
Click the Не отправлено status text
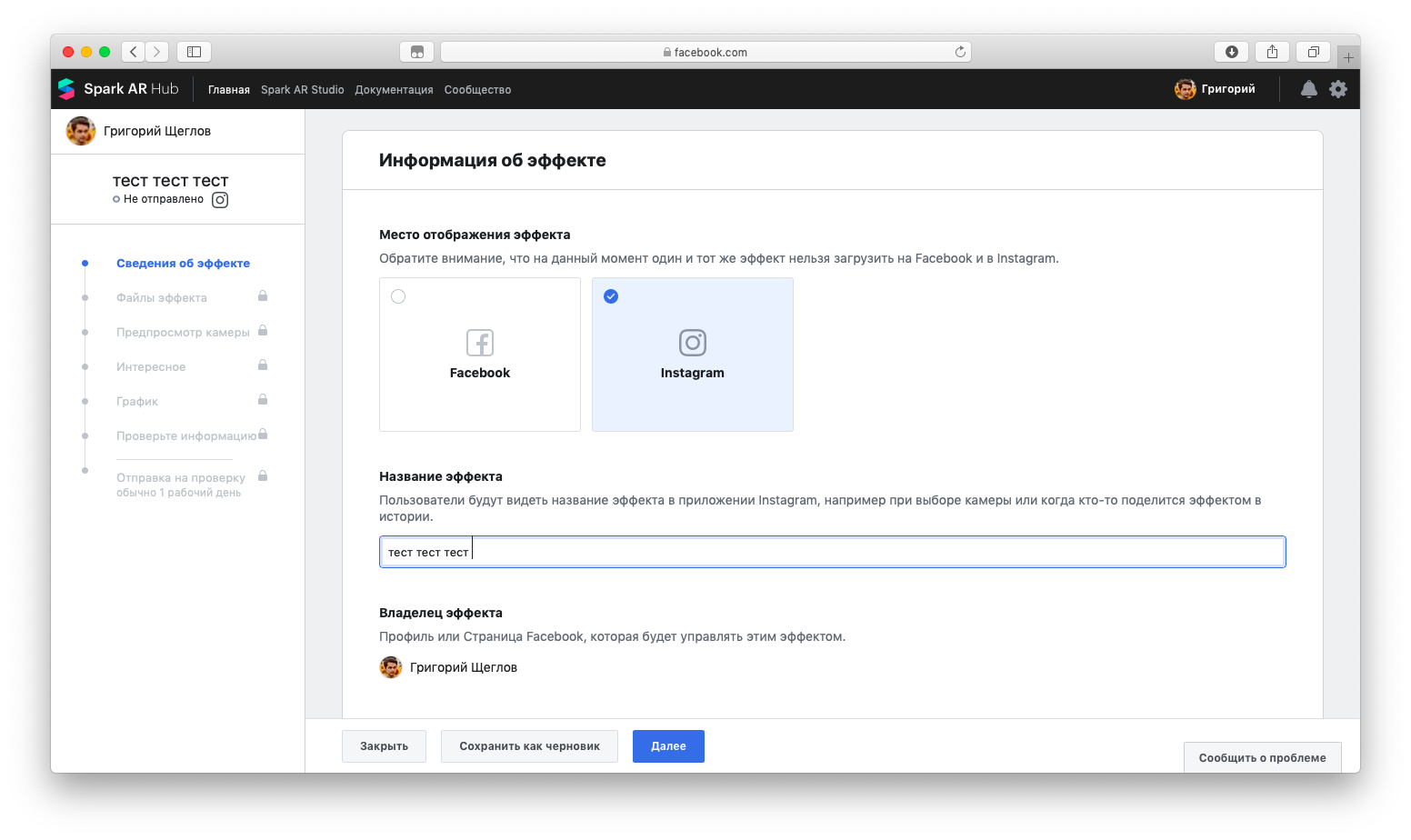(164, 199)
